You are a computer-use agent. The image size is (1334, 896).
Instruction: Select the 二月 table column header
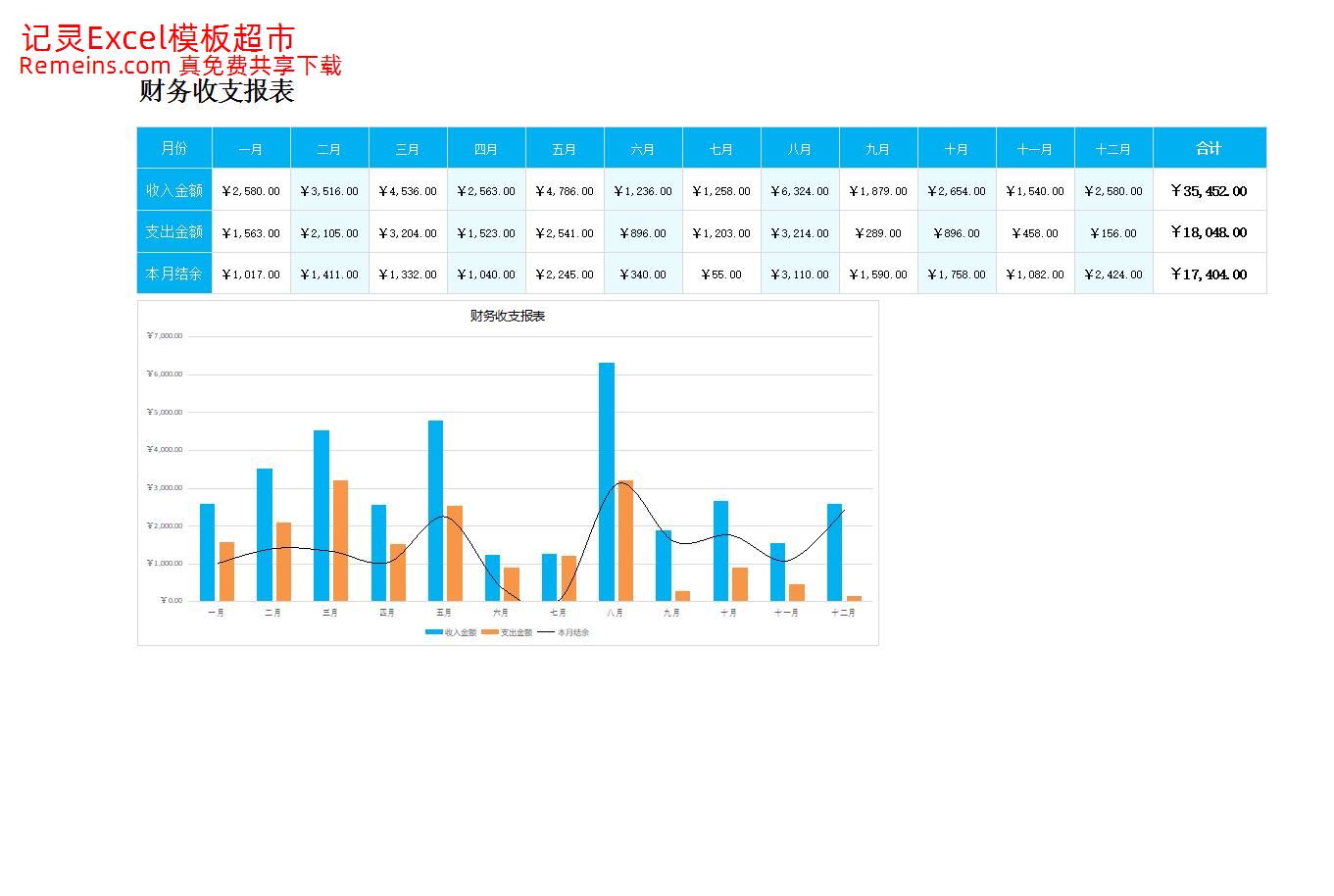329,148
